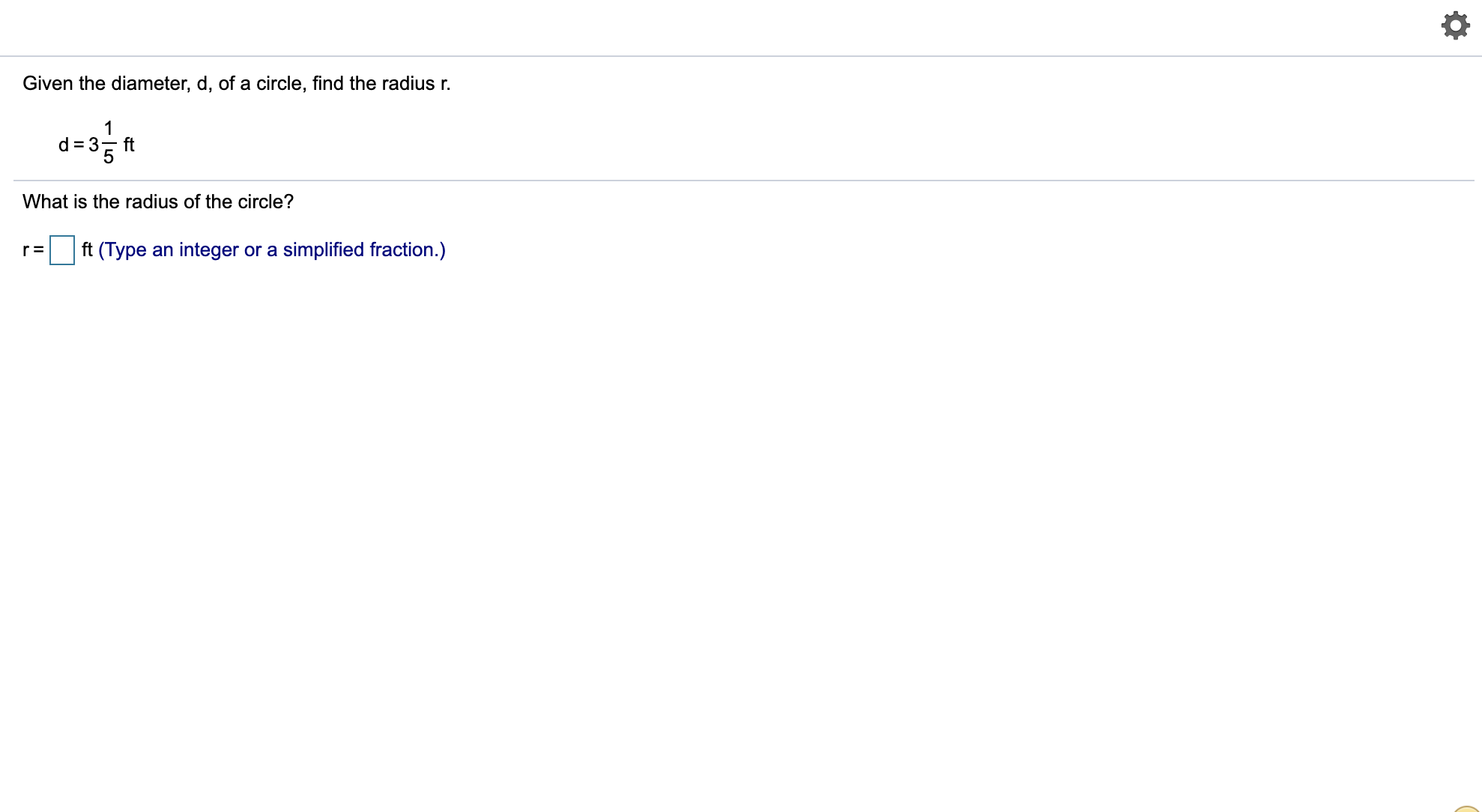Click the numerator 1 of the fraction
Viewport: 1482px width, 812px height.
109,128
